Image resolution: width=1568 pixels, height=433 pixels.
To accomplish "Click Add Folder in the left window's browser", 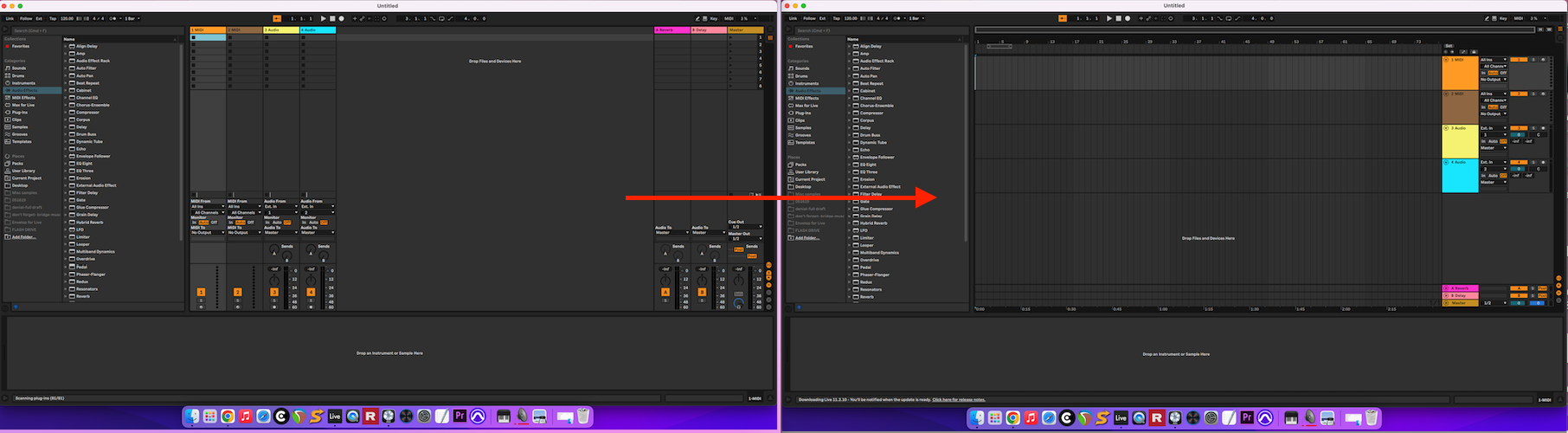I will pyautogui.click(x=23, y=236).
